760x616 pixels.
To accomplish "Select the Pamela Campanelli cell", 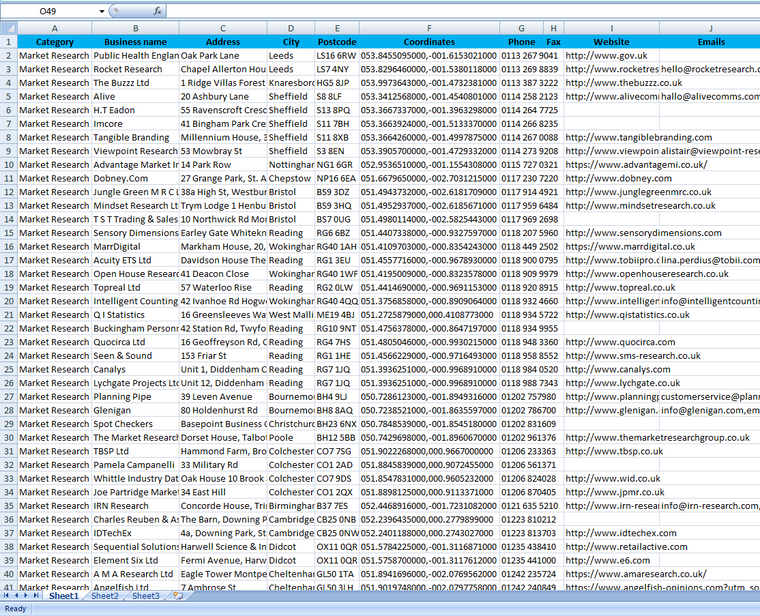I will tap(135, 464).
